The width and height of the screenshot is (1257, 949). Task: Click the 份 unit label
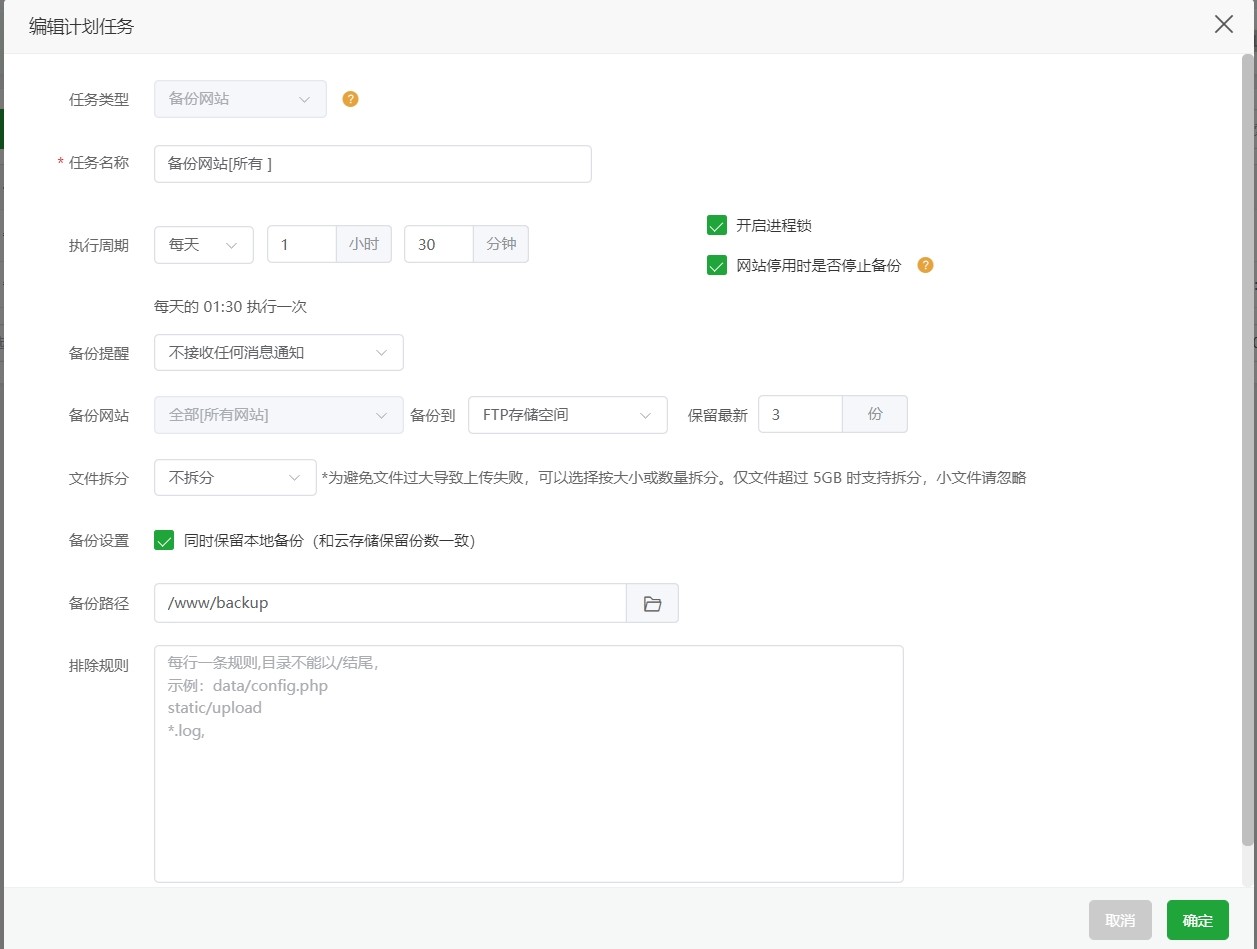(x=875, y=414)
